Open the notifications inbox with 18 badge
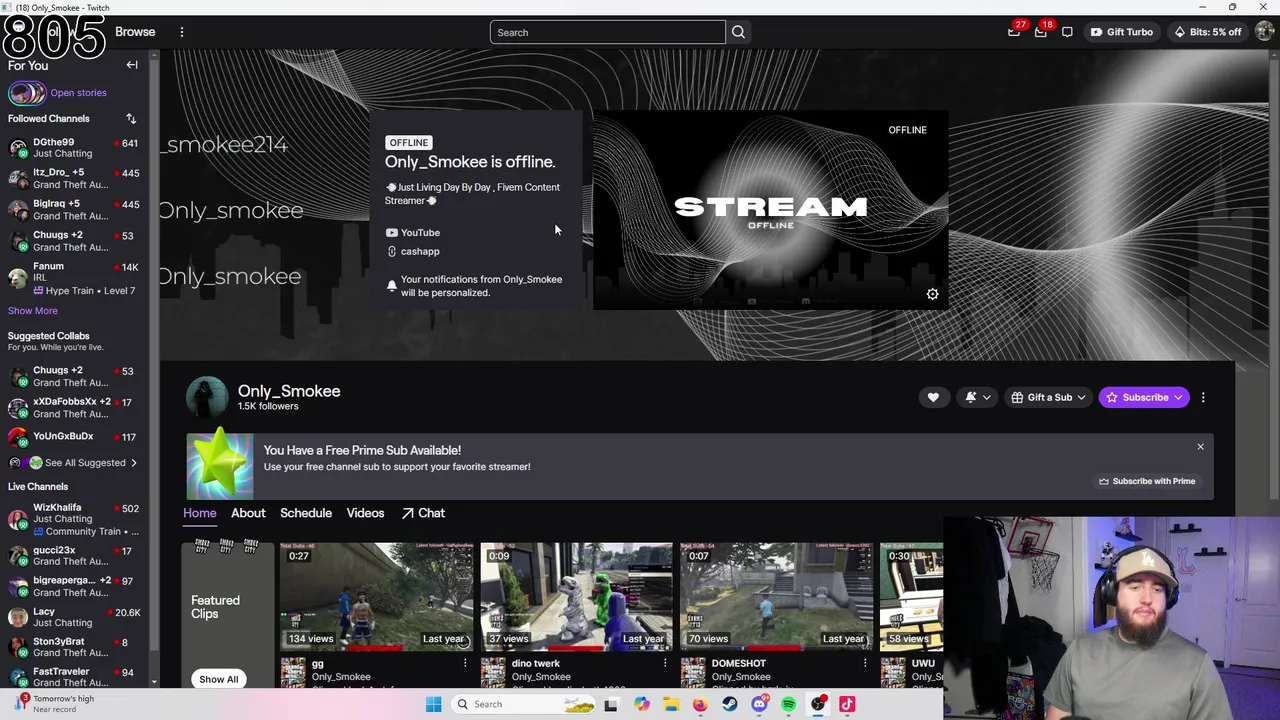This screenshot has width=1280, height=720. pos(1041,32)
